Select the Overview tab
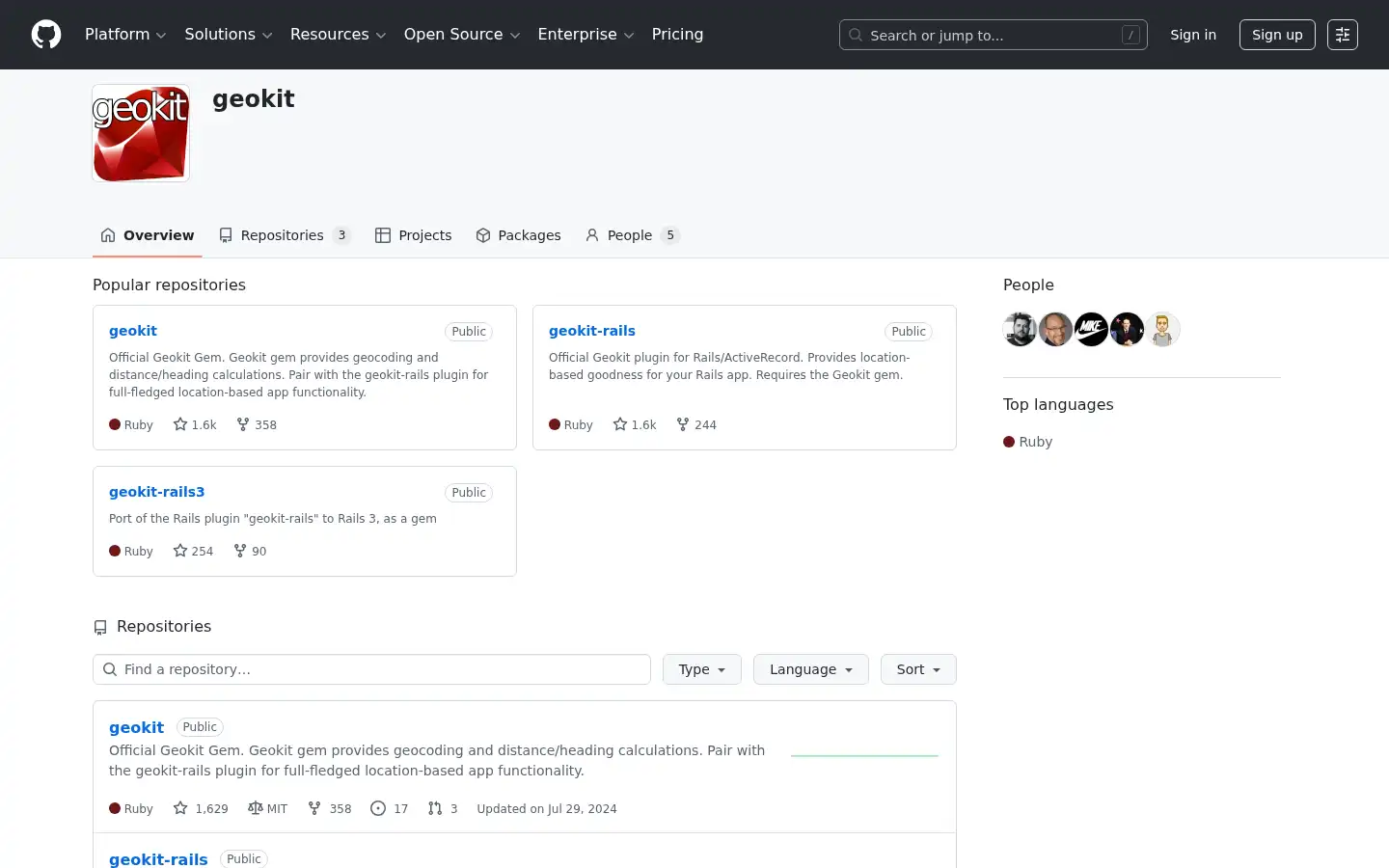The width and height of the screenshot is (1389, 868). [148, 235]
